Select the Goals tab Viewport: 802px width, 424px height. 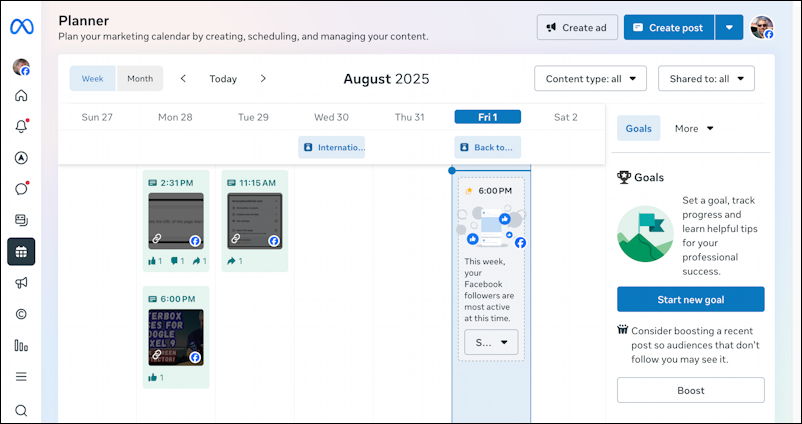[x=638, y=128]
